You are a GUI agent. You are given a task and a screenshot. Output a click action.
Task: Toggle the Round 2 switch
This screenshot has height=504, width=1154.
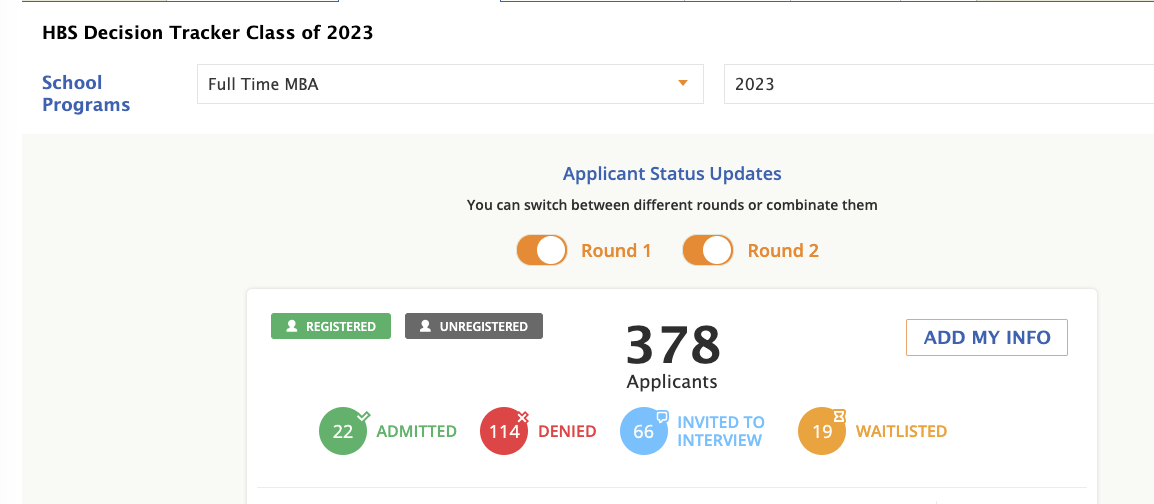click(x=708, y=250)
